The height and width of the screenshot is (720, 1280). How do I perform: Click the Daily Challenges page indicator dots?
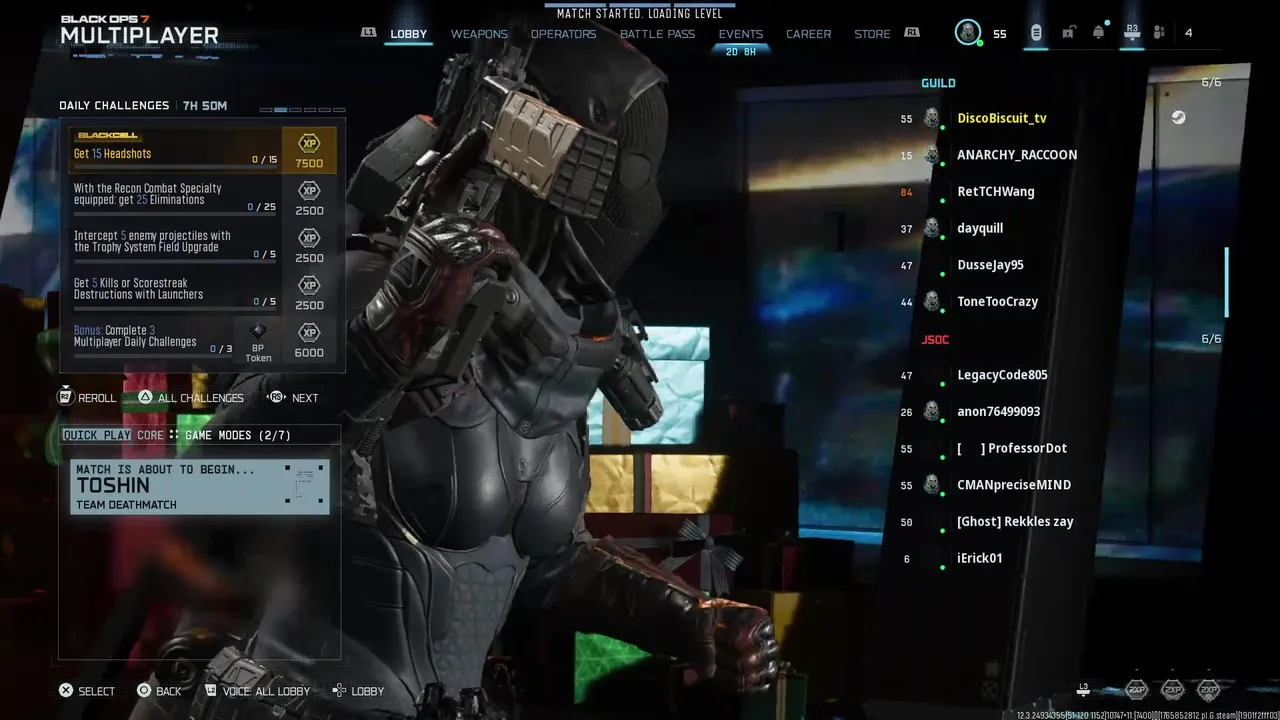[303, 110]
